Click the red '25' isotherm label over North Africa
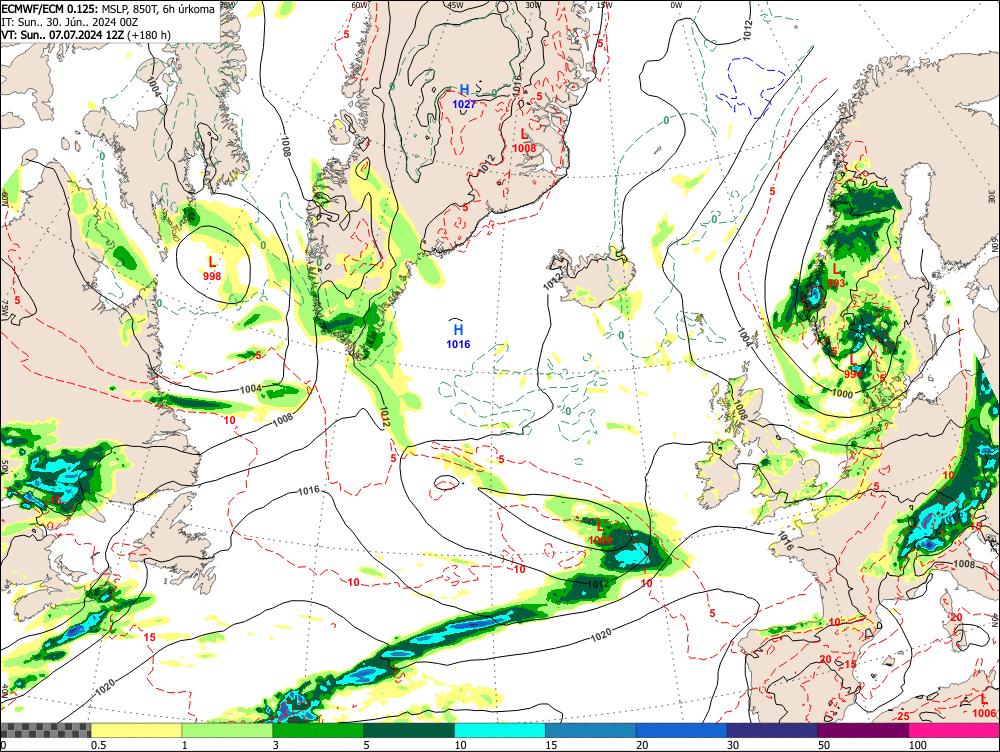This screenshot has height=752, width=1000. click(903, 717)
